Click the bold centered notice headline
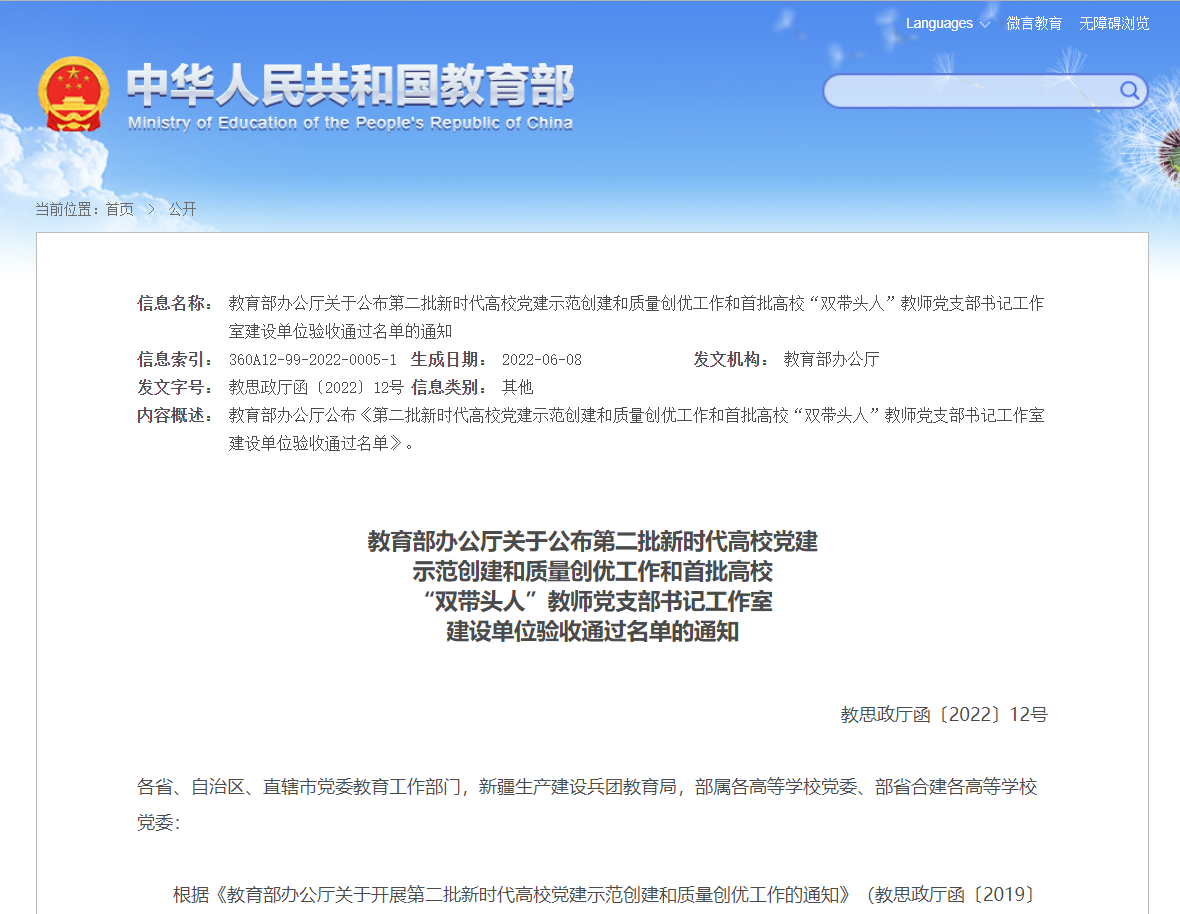 [592, 586]
